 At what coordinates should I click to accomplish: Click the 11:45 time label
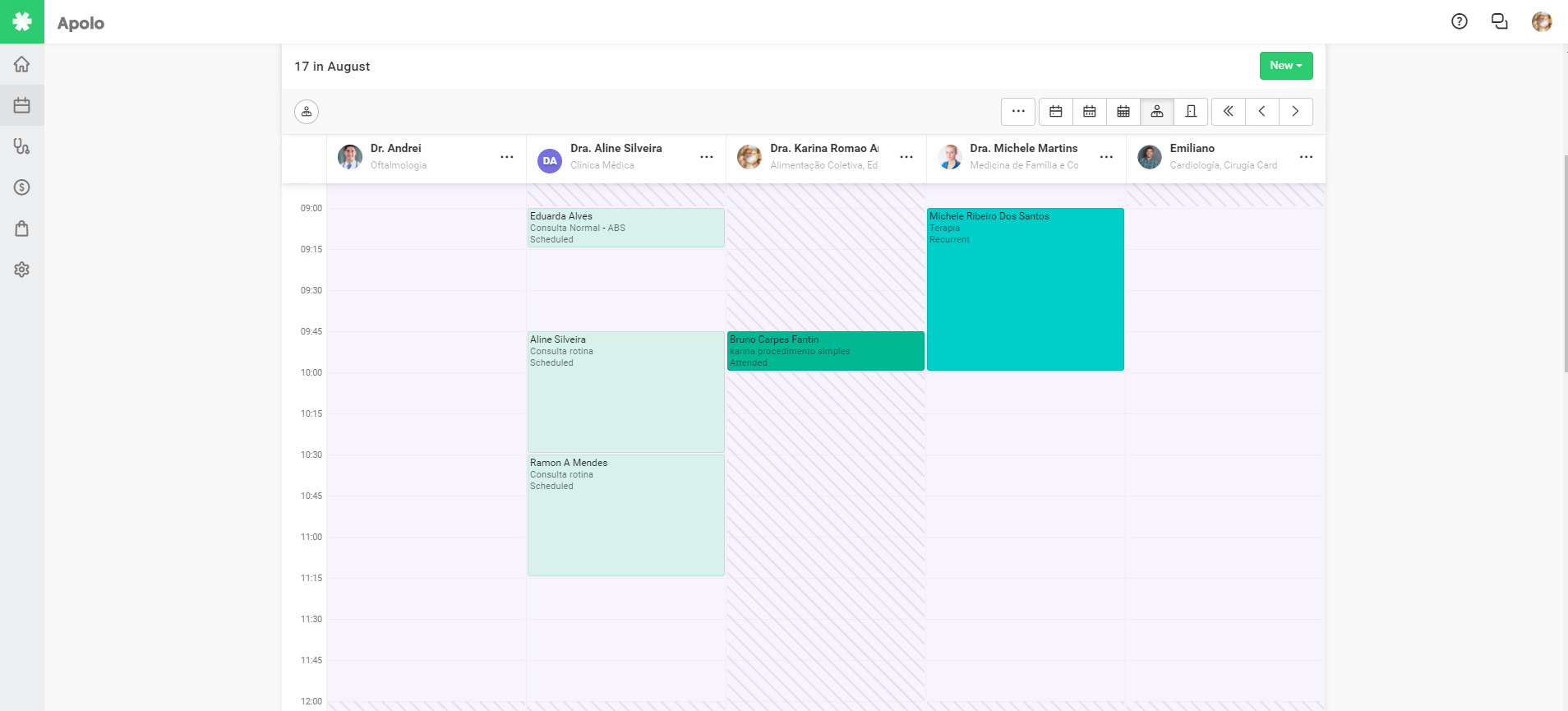pos(311,660)
